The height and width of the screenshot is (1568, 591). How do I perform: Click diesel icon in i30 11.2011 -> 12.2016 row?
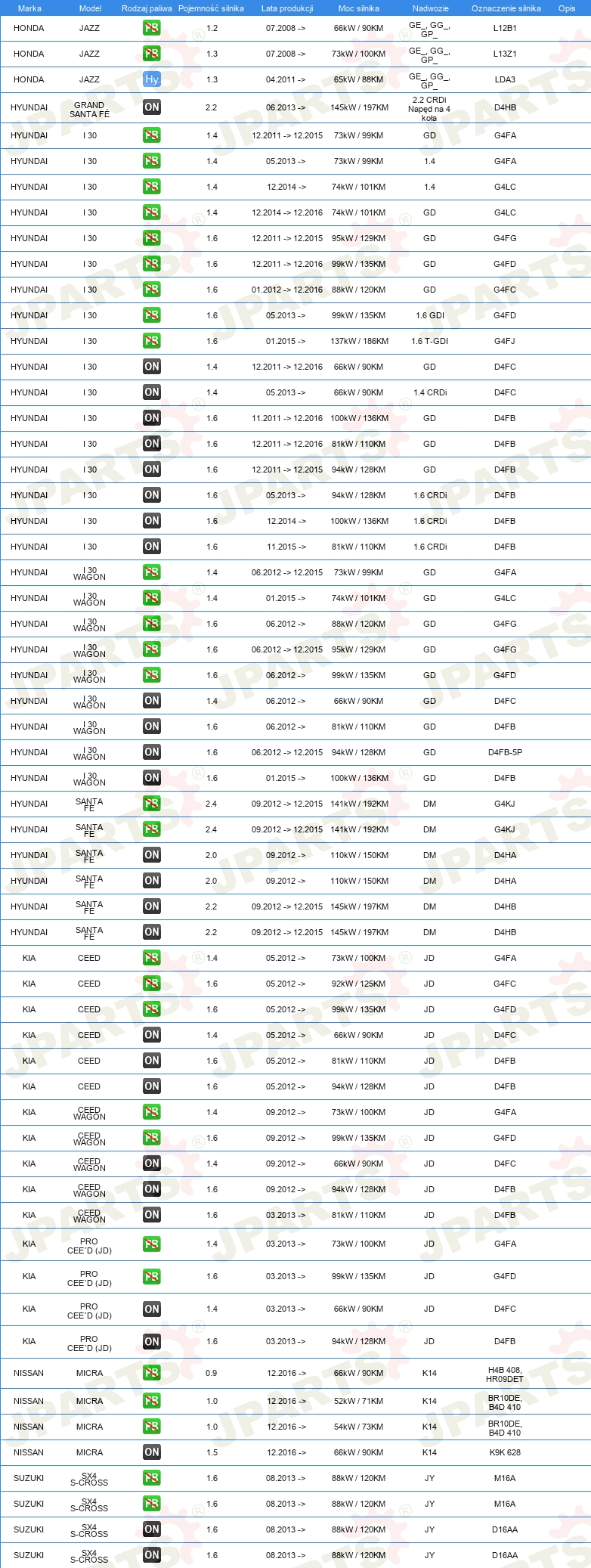[x=152, y=418]
